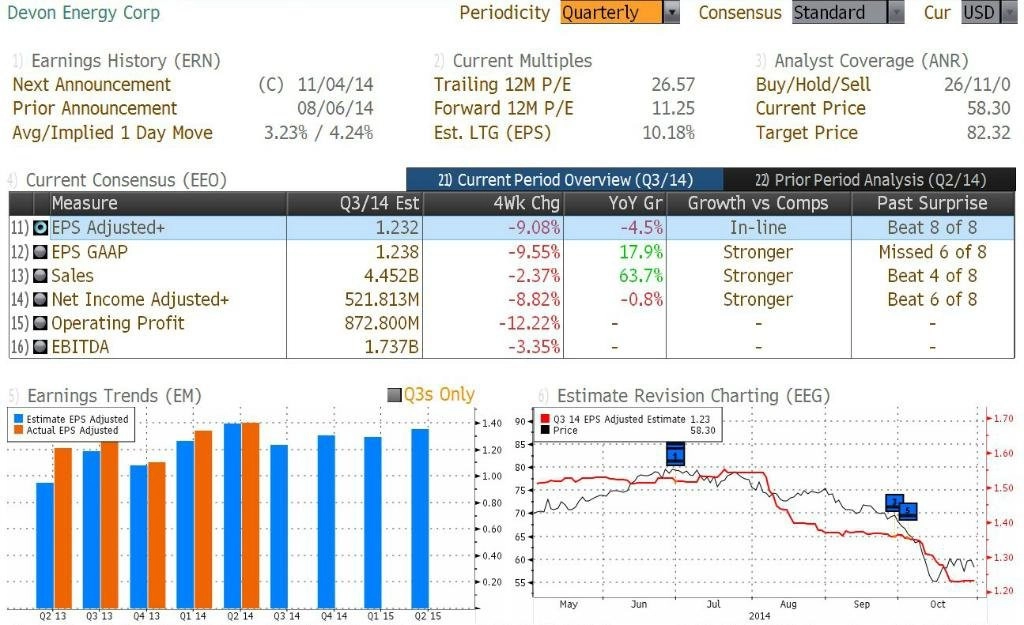Viewport: 1024px width, 625px height.
Task: Toggle the Q3s Only checkbox
Action: pyautogui.click(x=394, y=395)
